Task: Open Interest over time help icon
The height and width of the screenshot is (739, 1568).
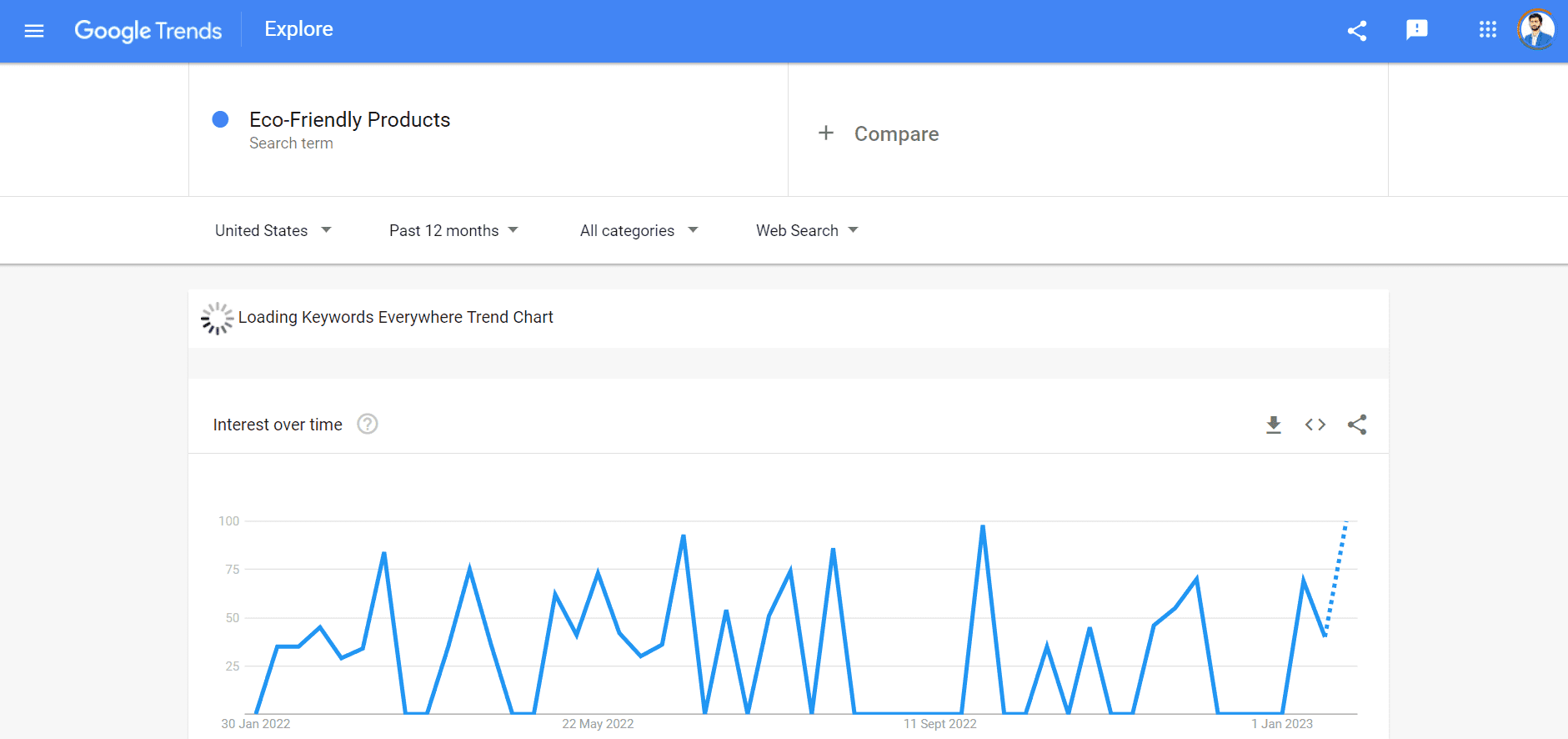Action: coord(368,425)
